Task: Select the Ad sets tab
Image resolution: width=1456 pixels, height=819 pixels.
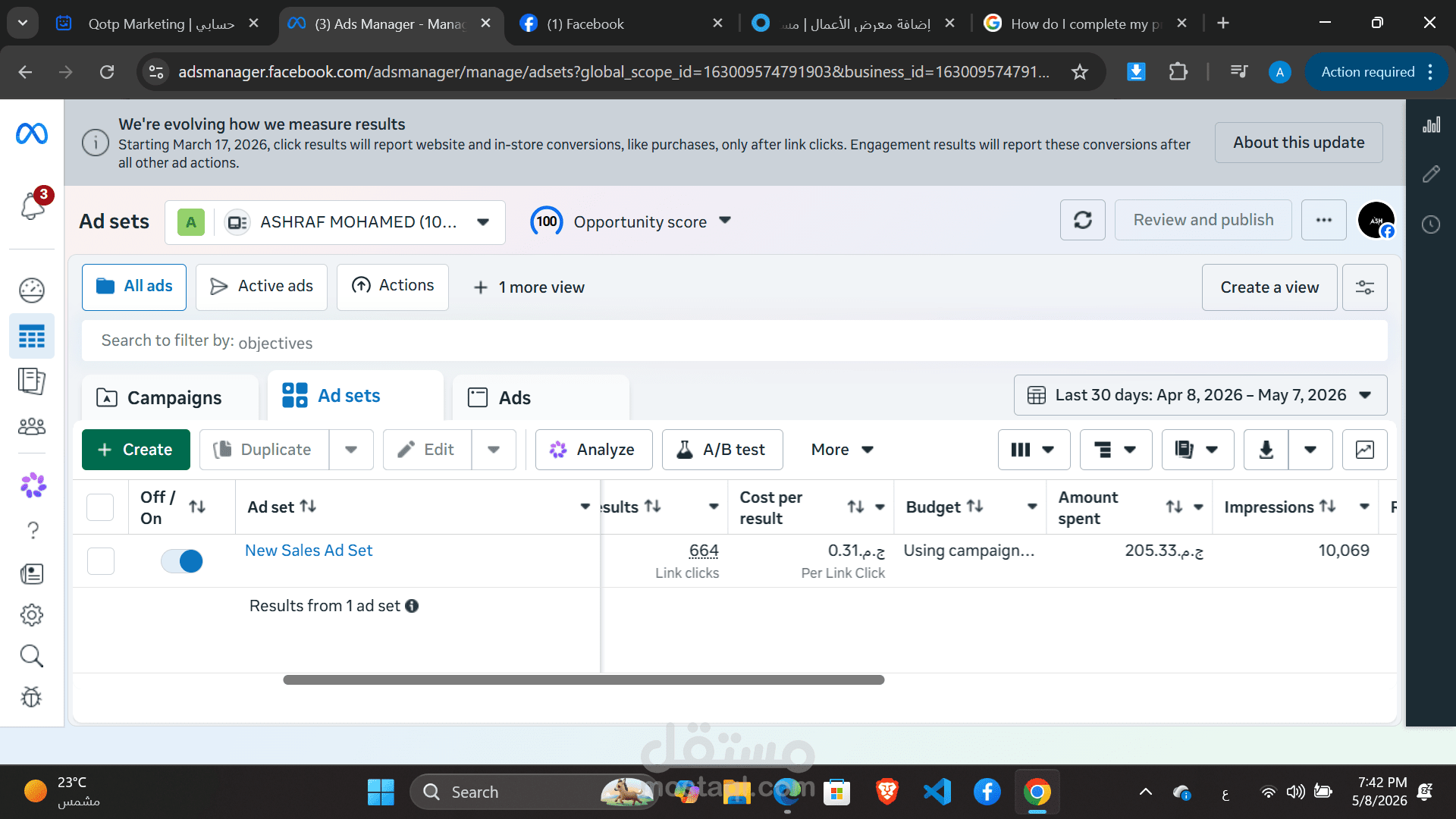Action: (355, 395)
